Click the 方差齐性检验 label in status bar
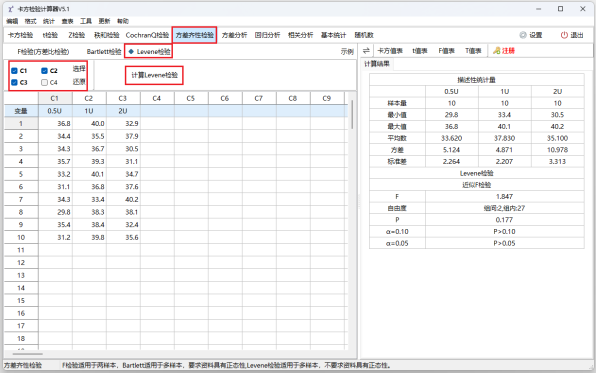 (x=24, y=365)
